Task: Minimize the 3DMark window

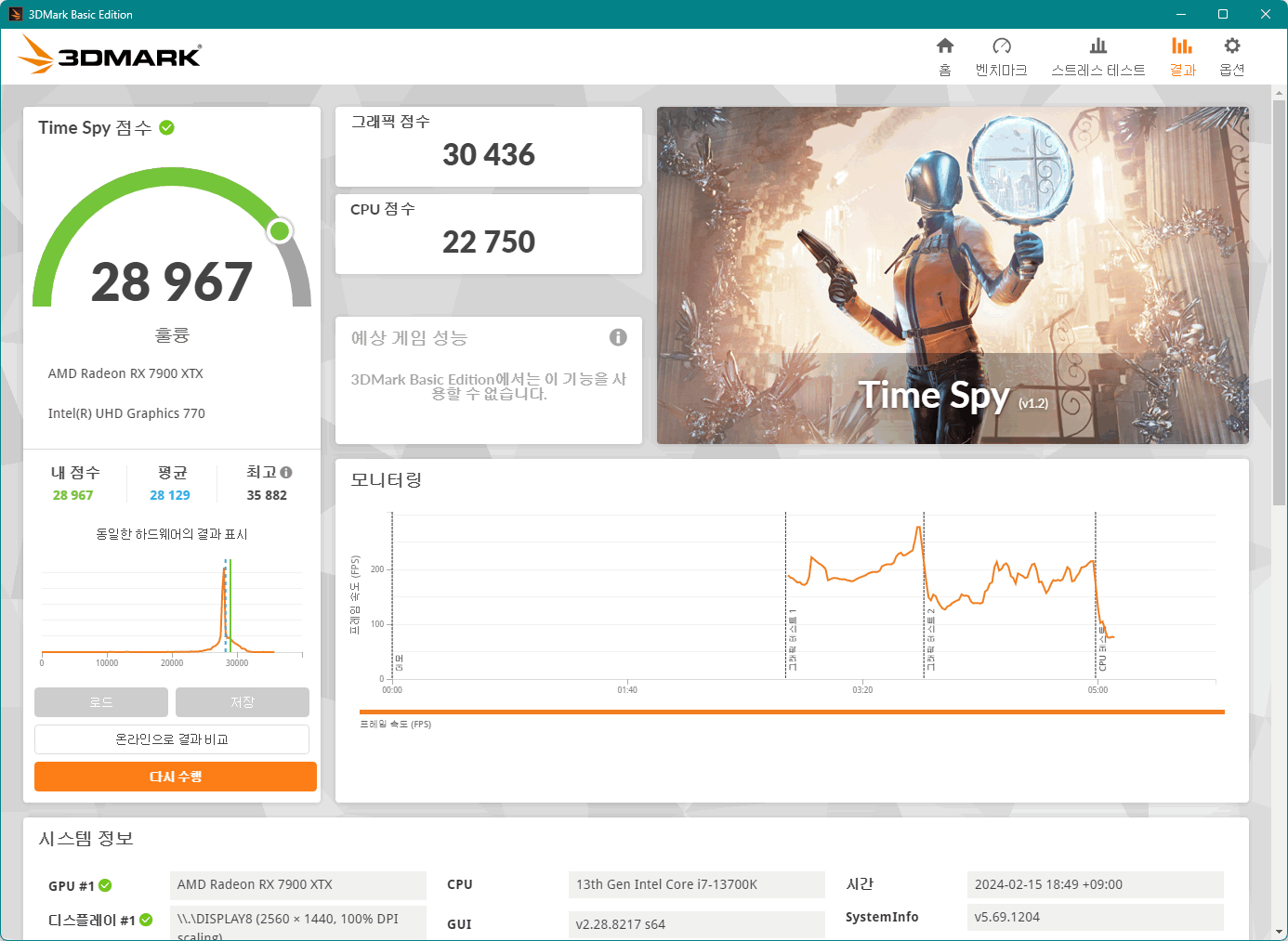Action: point(1181,14)
